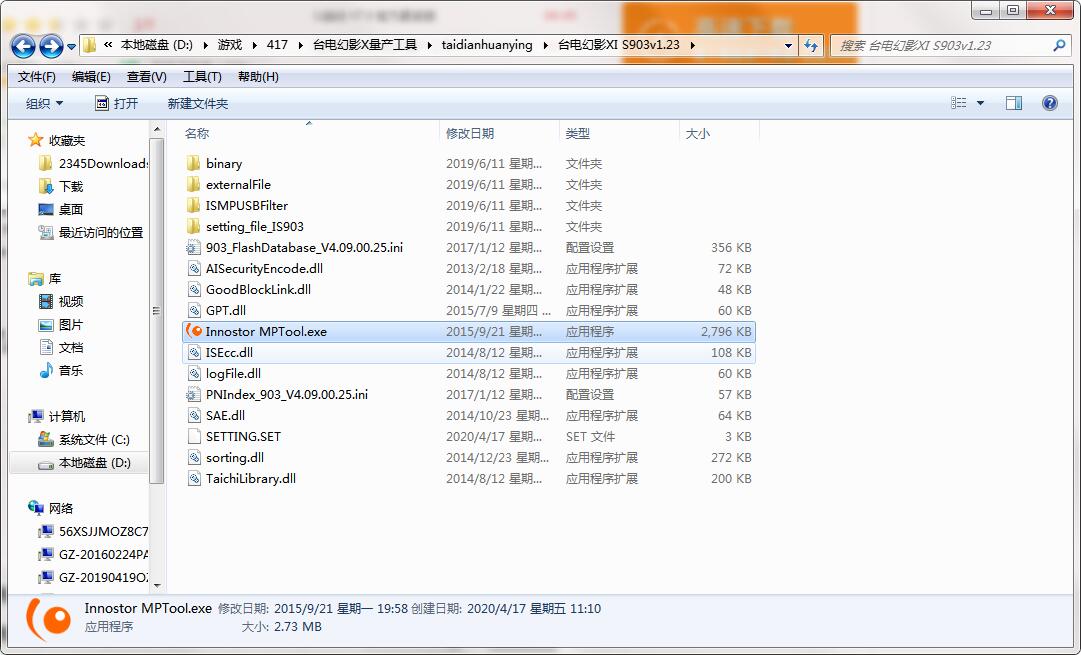
Task: Show the preview pane icon
Action: point(1013,102)
